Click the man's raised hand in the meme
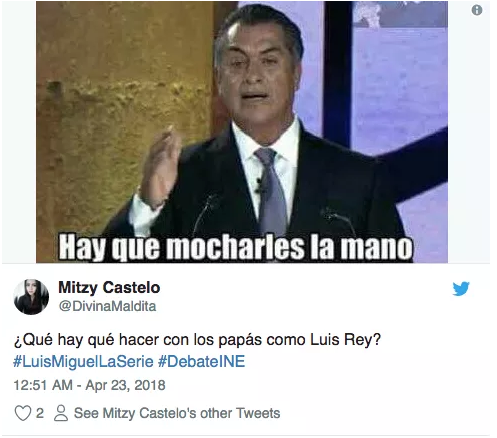Image resolution: width=497 pixels, height=438 pixels. (161, 167)
